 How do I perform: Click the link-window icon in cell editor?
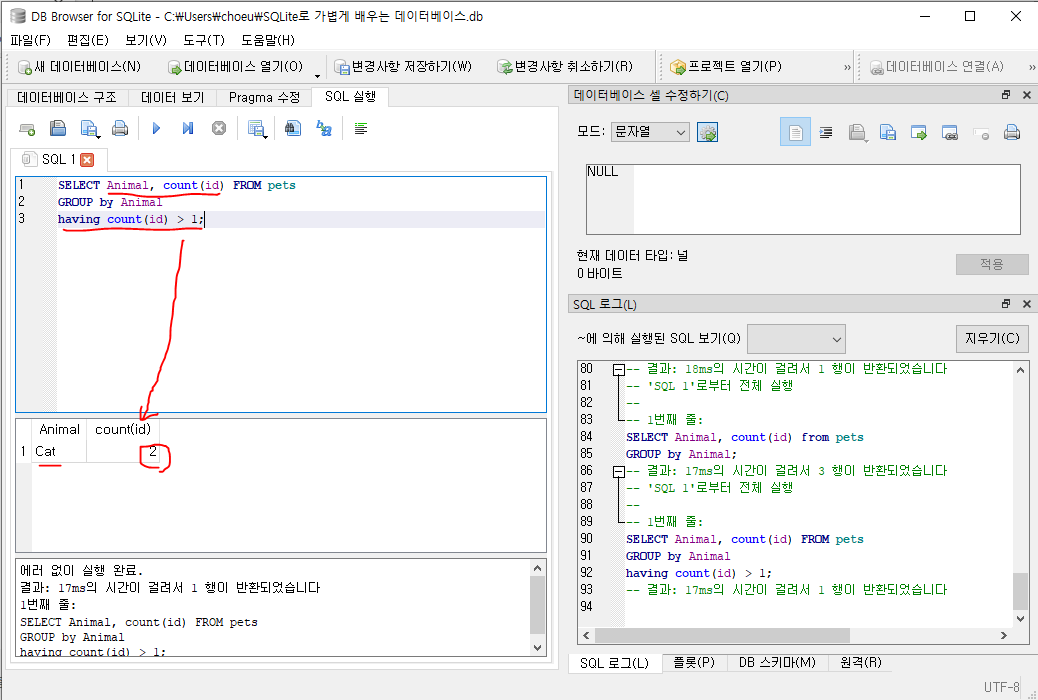coord(950,132)
